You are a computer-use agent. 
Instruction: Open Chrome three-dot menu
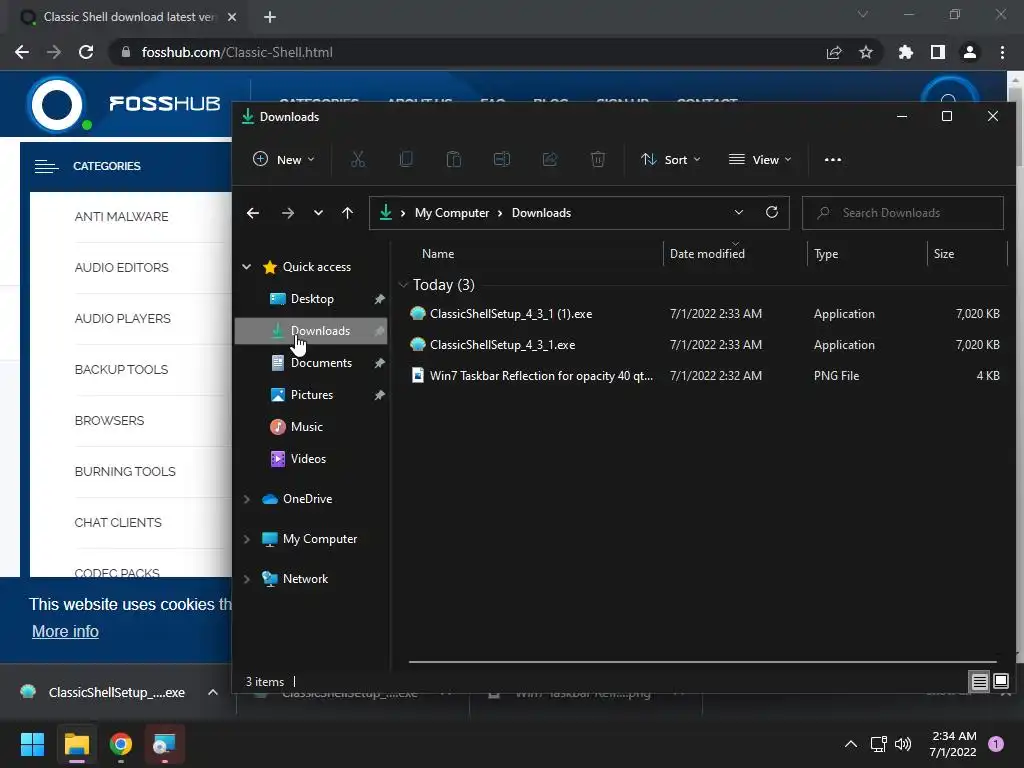click(x=1002, y=52)
